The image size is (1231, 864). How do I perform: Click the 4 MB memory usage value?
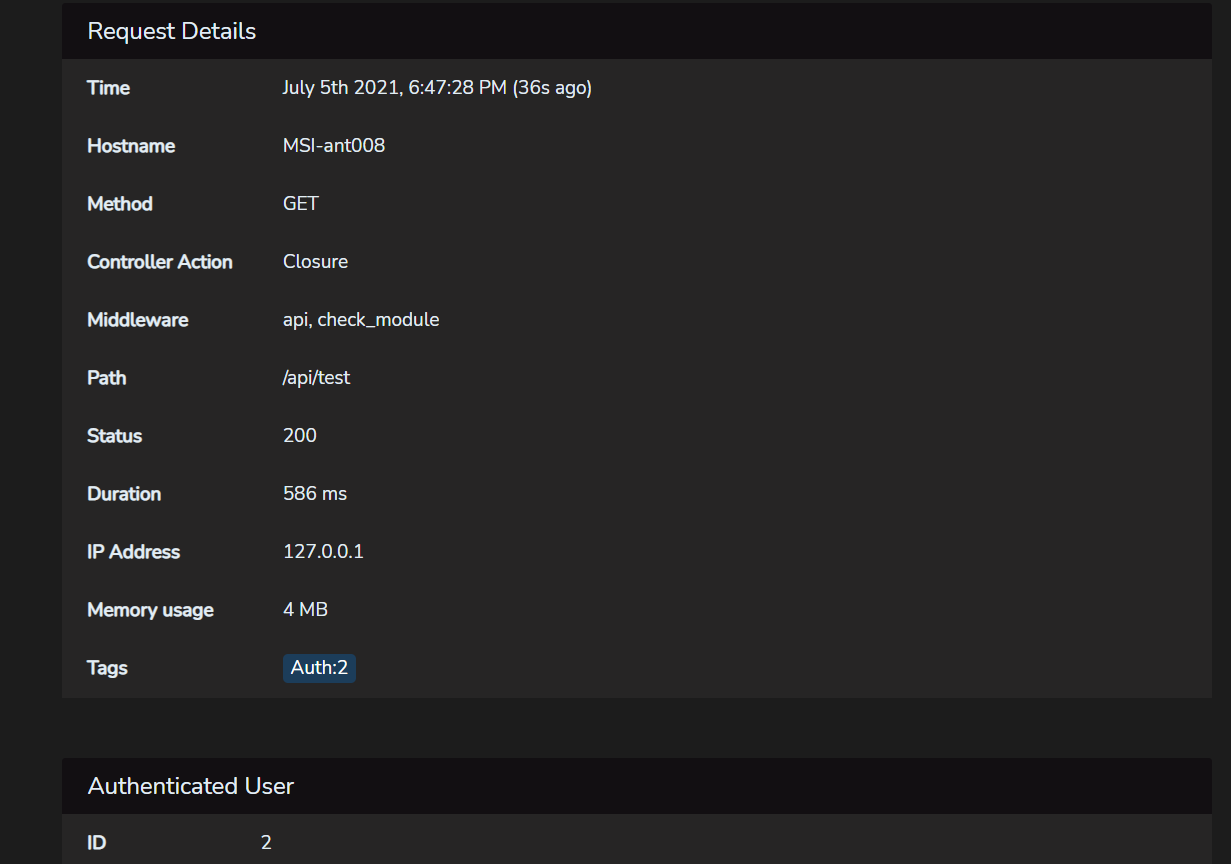click(x=304, y=609)
